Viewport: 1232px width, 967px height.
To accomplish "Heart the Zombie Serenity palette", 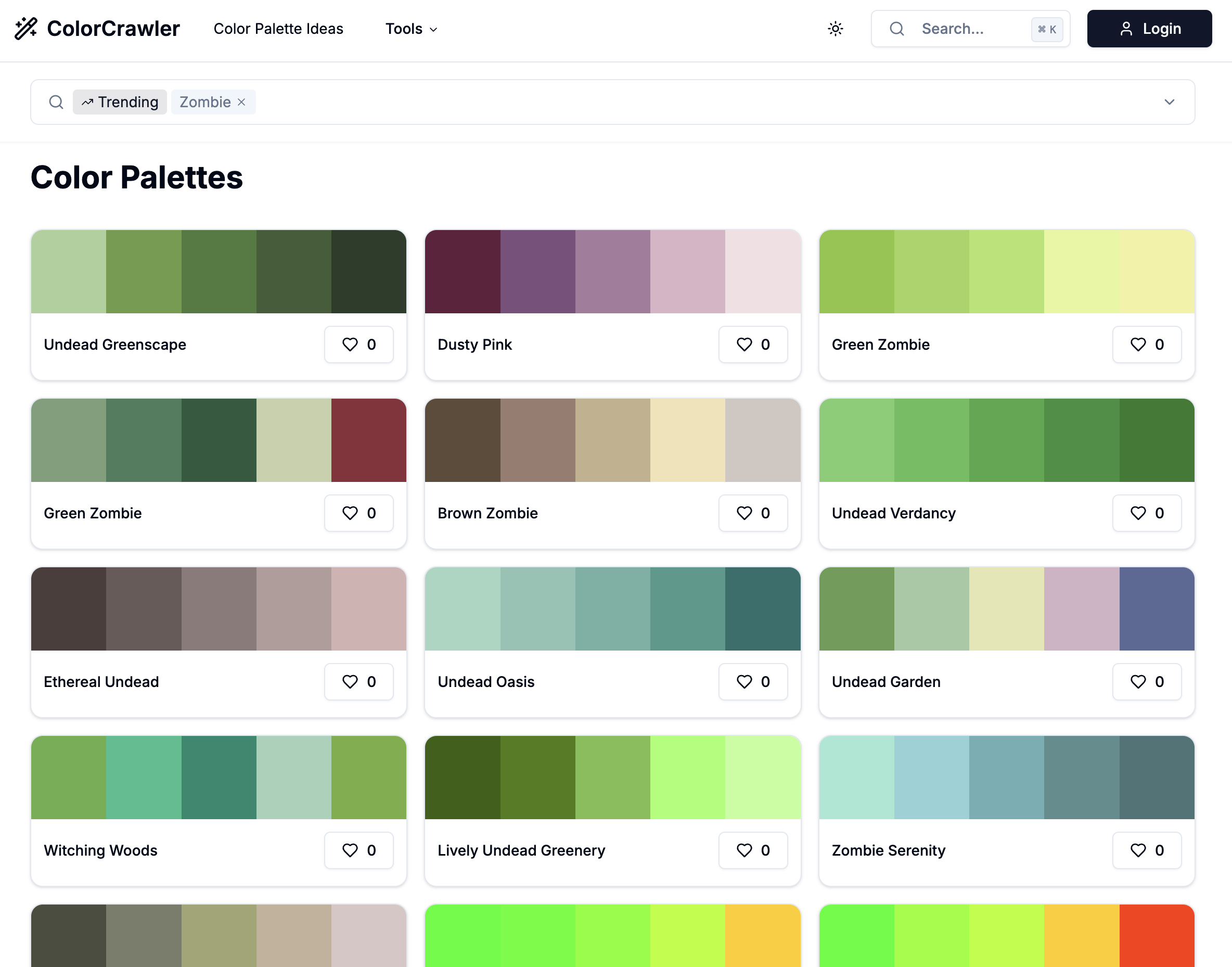I will tap(1147, 850).
